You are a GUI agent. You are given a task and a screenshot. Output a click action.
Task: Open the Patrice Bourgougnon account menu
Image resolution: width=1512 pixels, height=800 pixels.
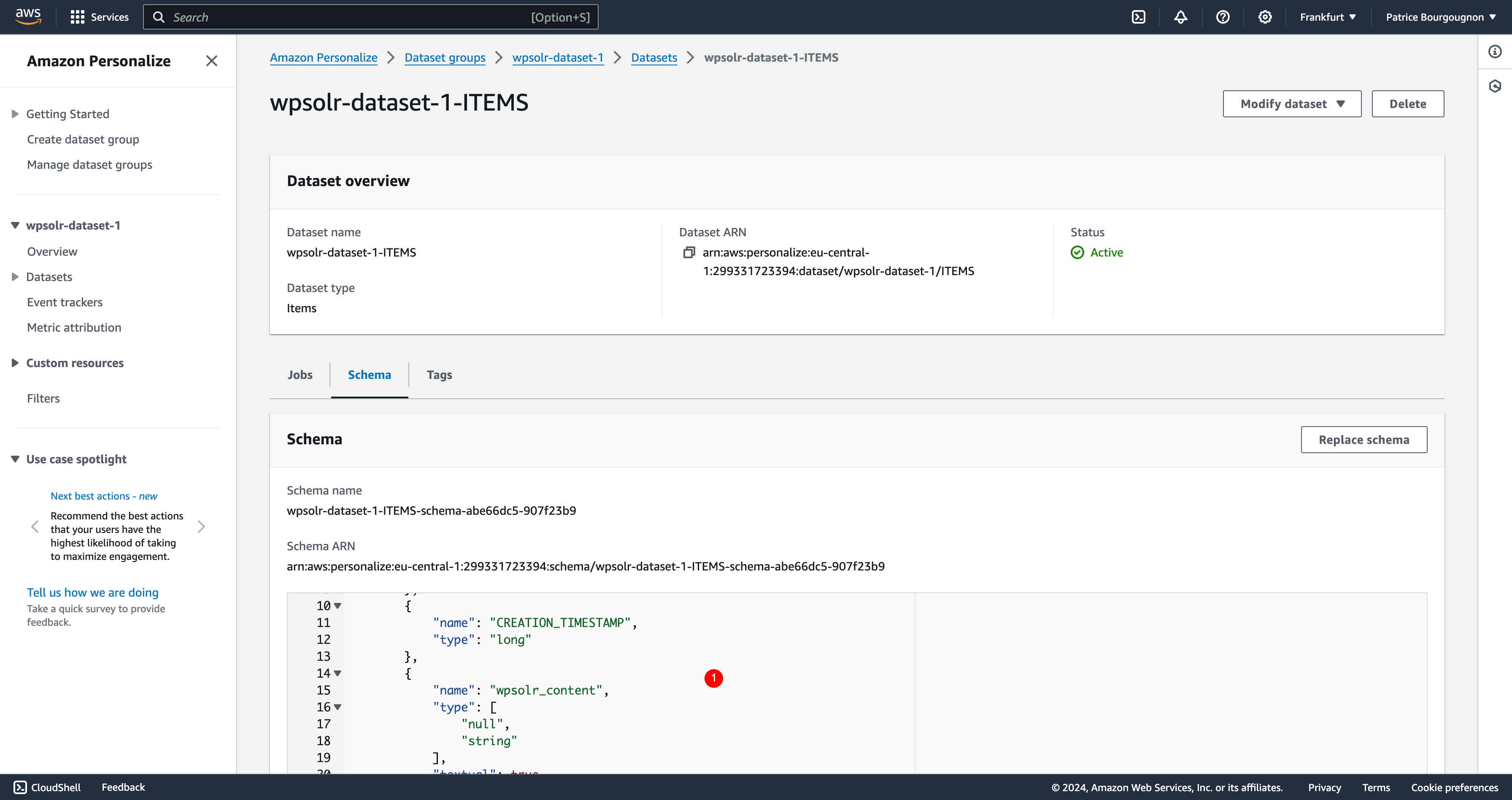coord(1441,17)
